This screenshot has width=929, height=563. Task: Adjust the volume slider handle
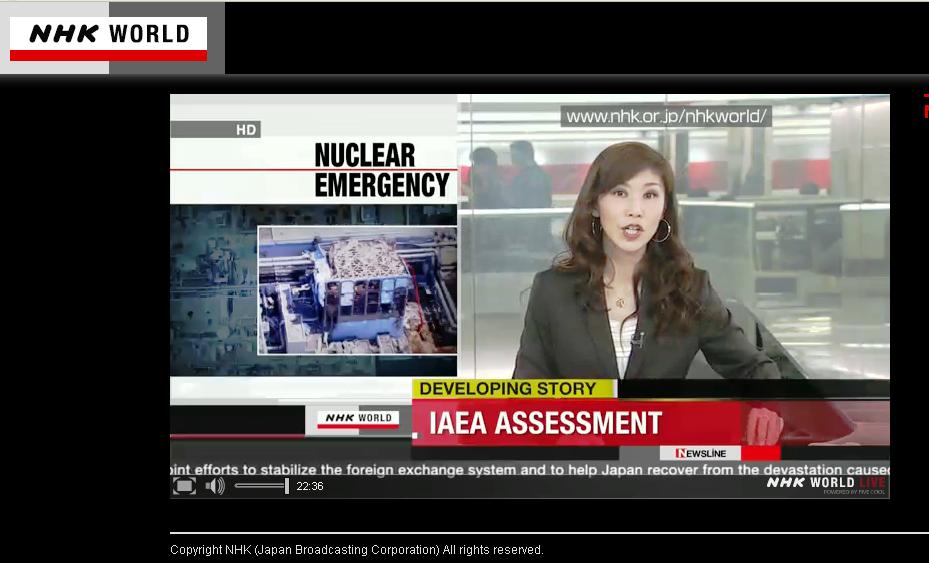pos(287,486)
